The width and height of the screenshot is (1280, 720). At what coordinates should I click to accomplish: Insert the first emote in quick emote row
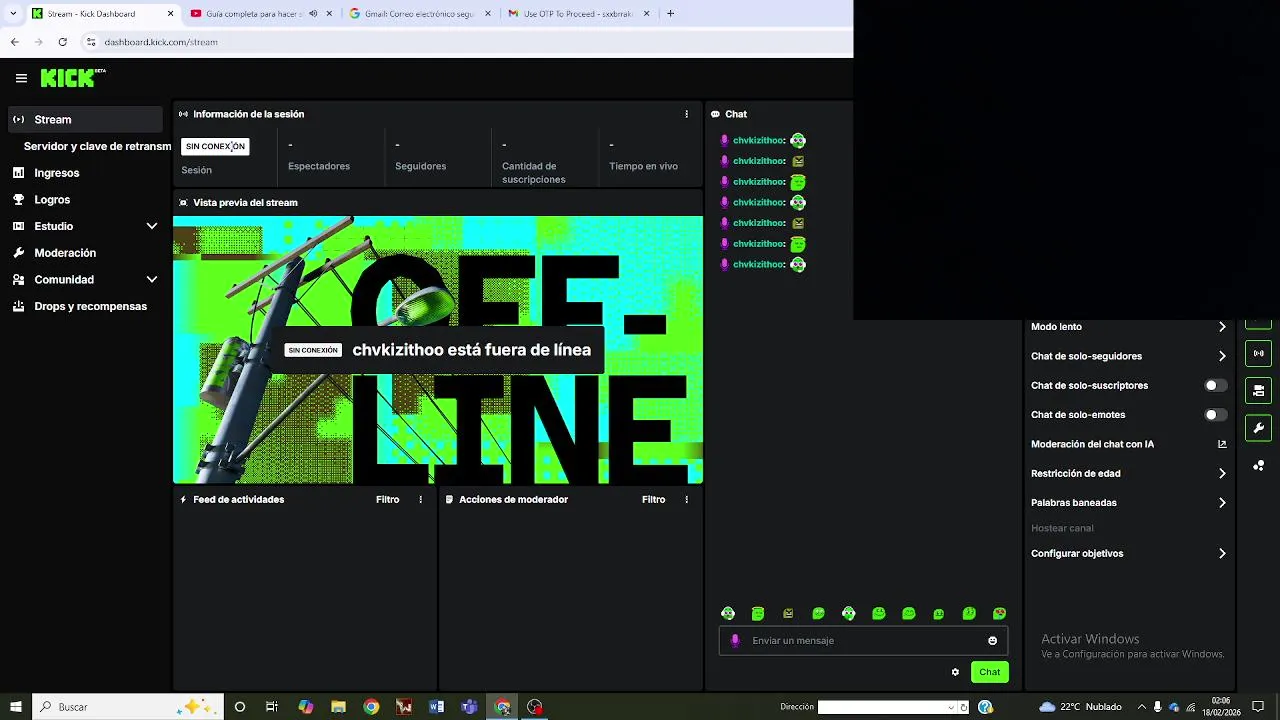(x=728, y=613)
